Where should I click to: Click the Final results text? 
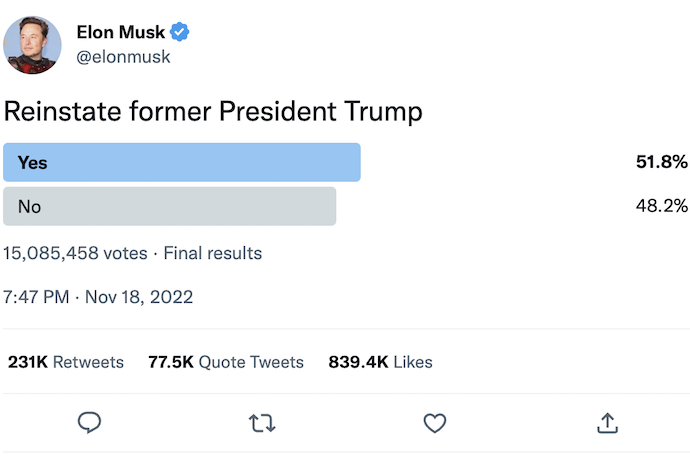212,253
